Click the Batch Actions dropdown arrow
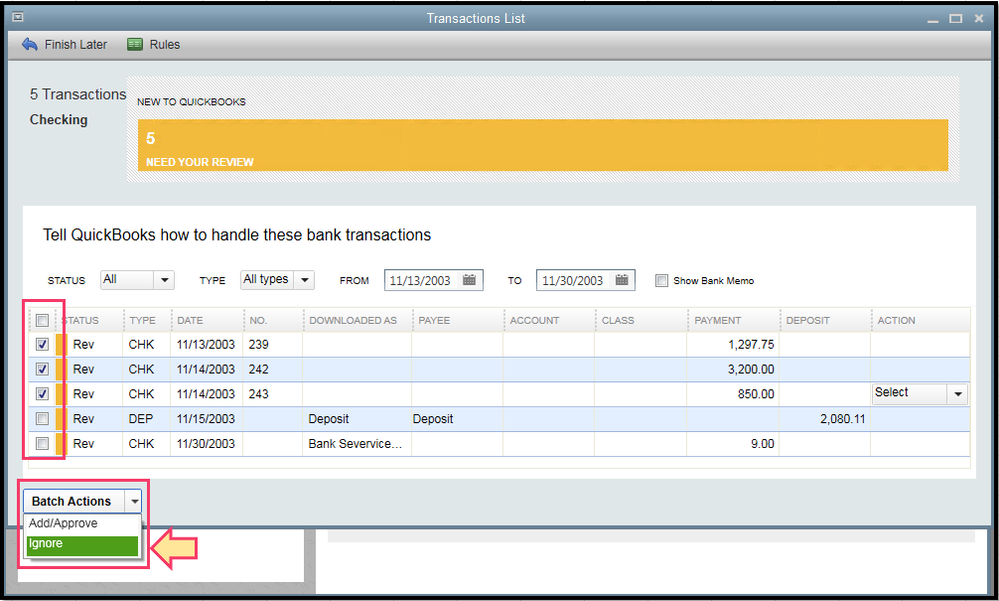 click(134, 502)
